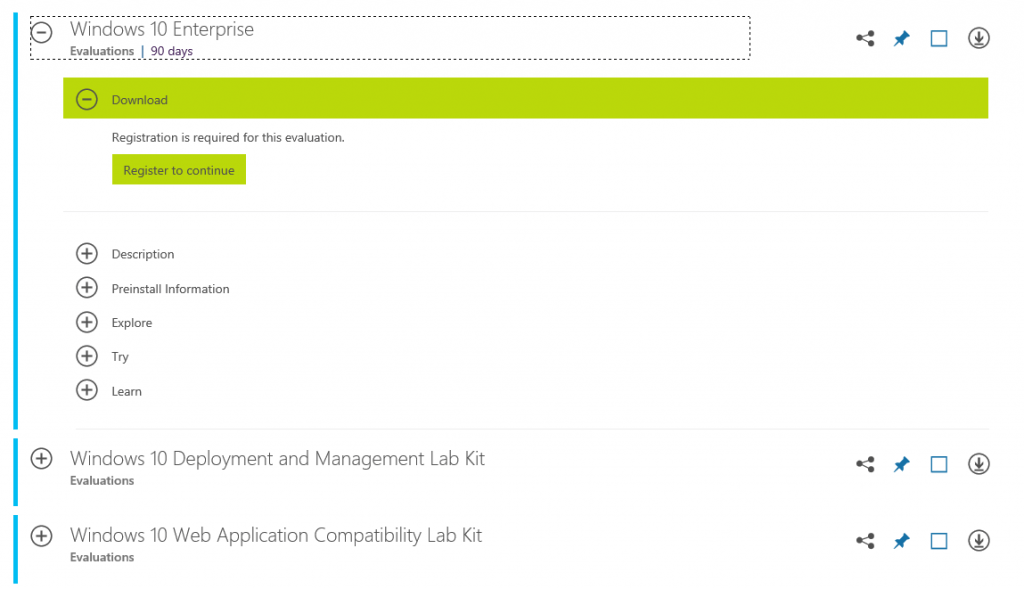1024x589 pixels.
Task: Select the Deployment and Management Lab Kit checkbox
Action: [938, 463]
